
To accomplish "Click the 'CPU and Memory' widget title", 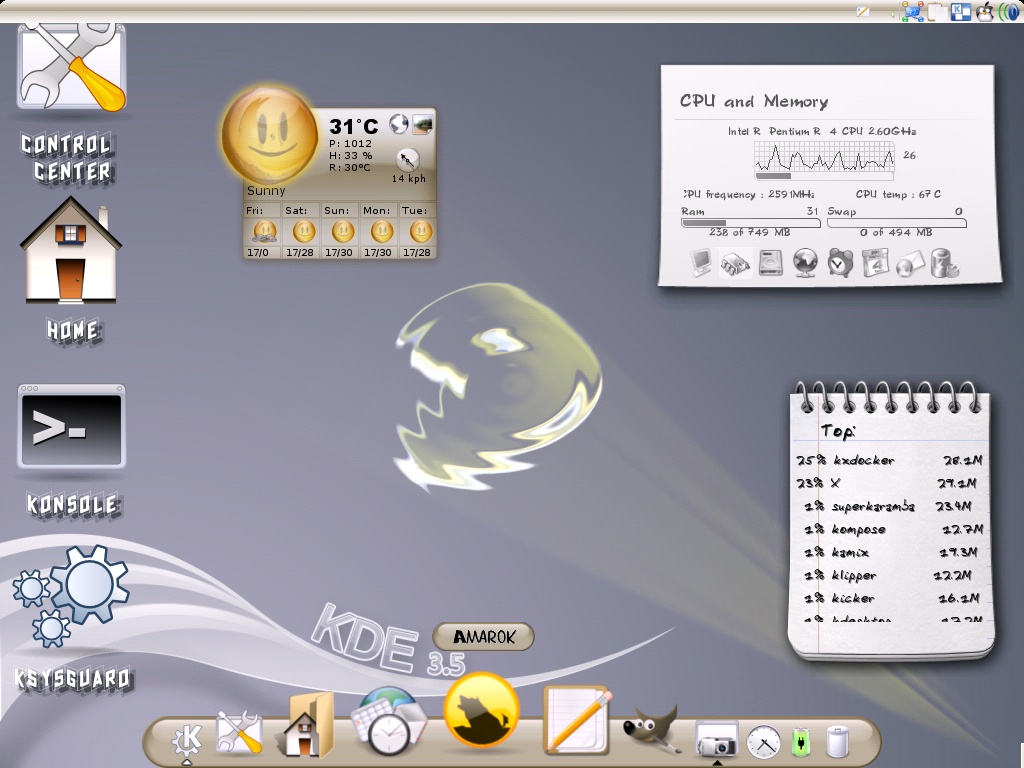I will click(x=754, y=101).
